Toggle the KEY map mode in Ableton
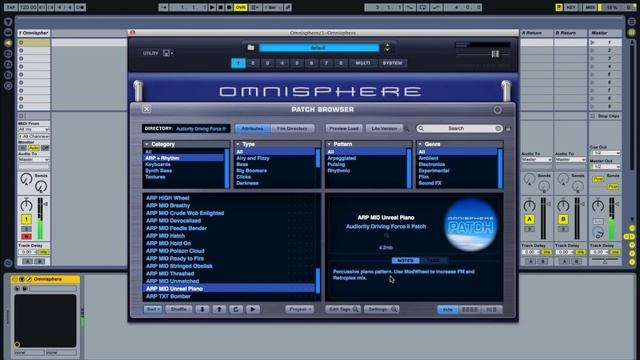 [x=571, y=7]
